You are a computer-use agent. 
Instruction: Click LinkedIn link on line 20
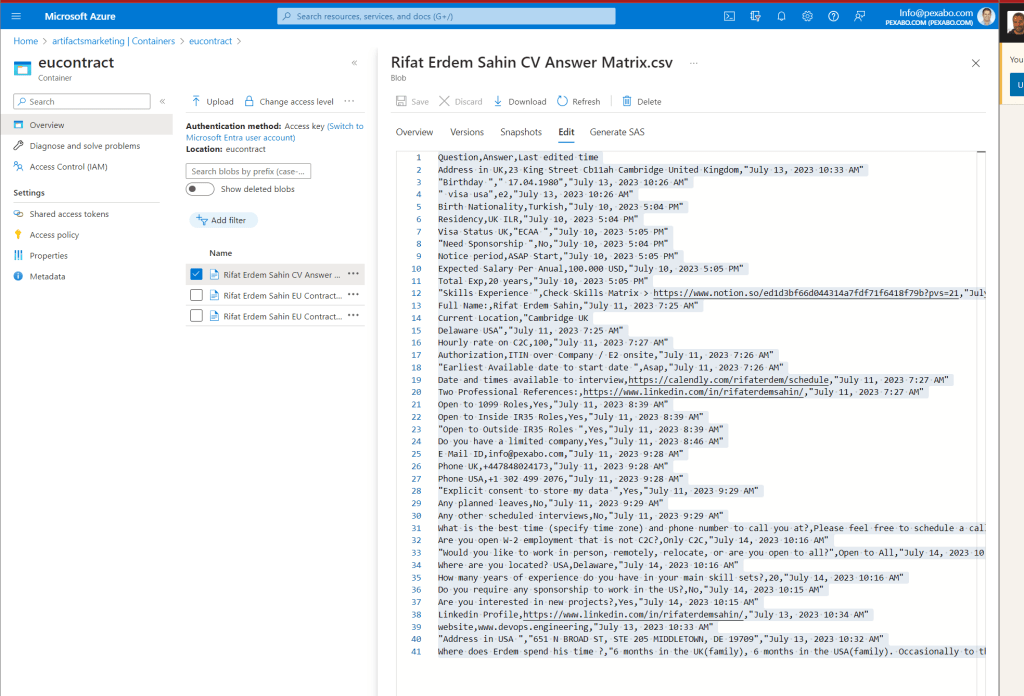tap(694, 392)
